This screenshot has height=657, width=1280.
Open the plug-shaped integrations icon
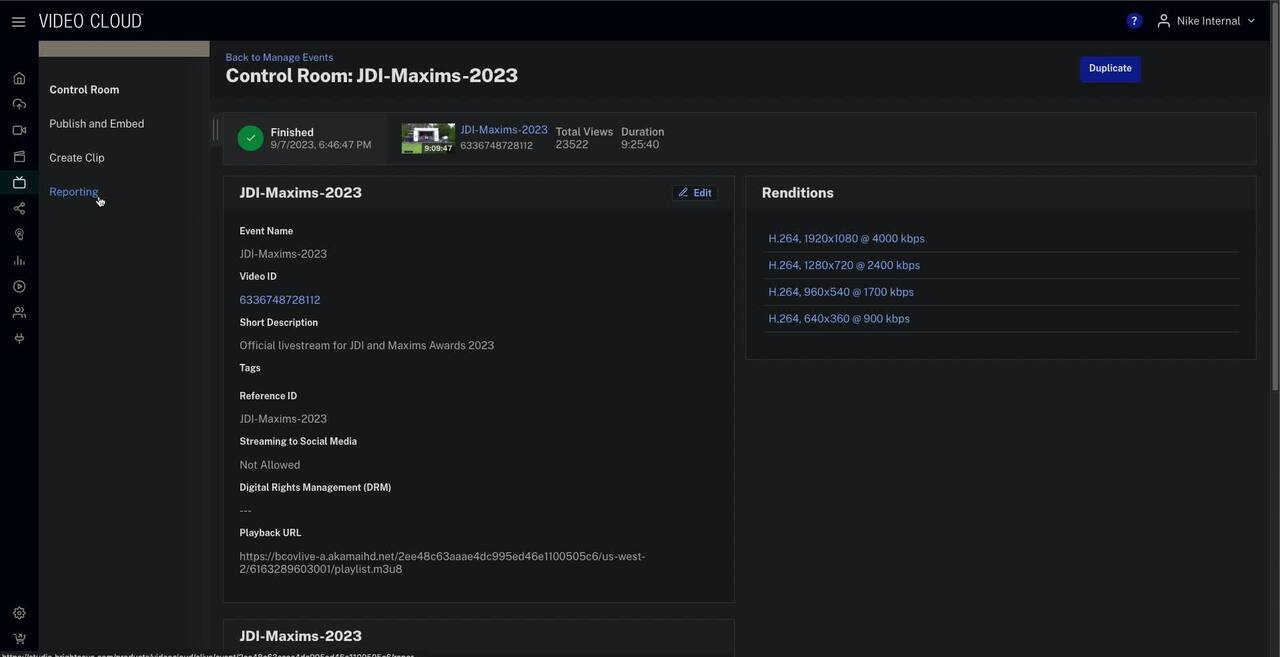tap(19, 338)
